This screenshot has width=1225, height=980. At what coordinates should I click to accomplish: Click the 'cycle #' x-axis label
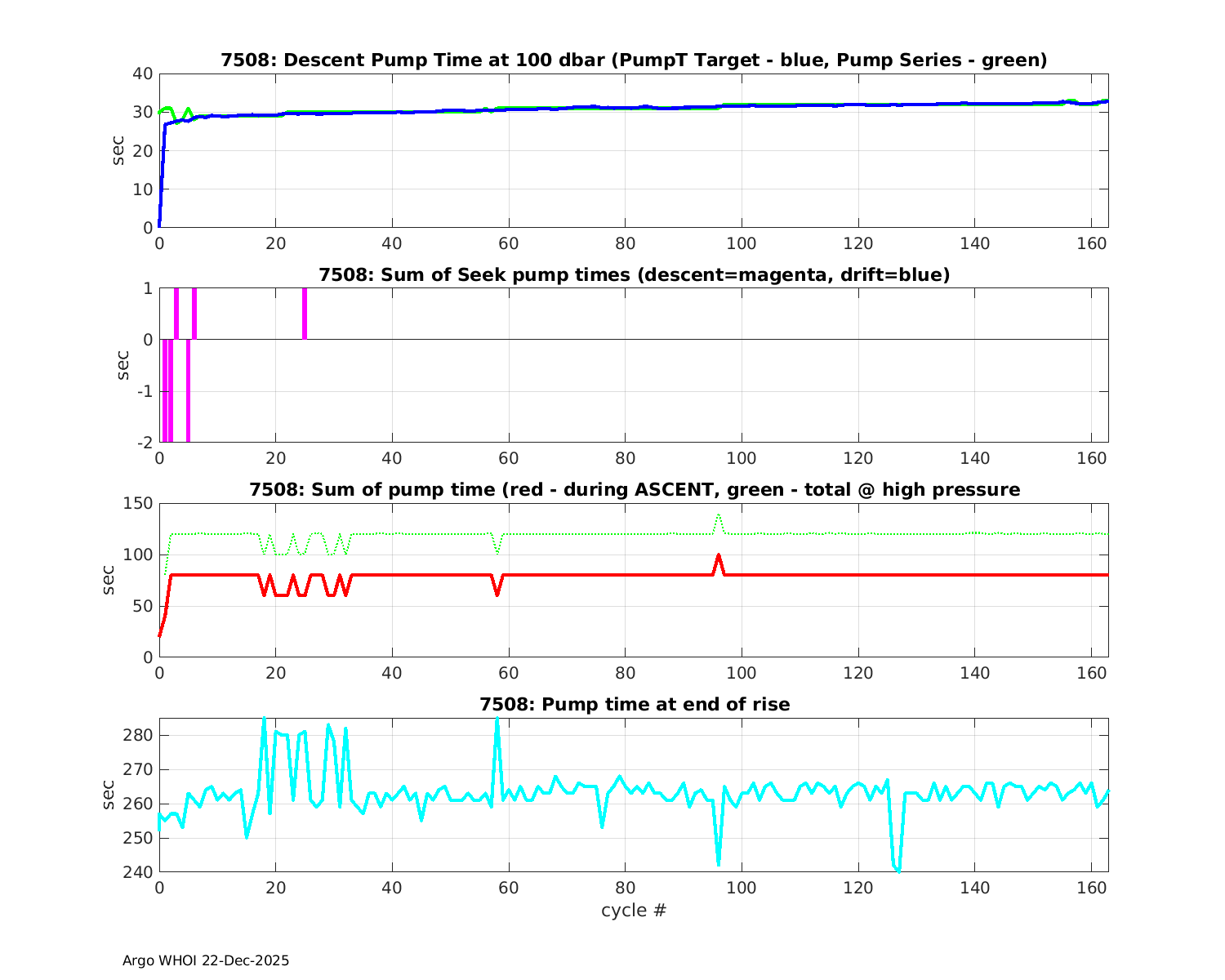(634, 911)
